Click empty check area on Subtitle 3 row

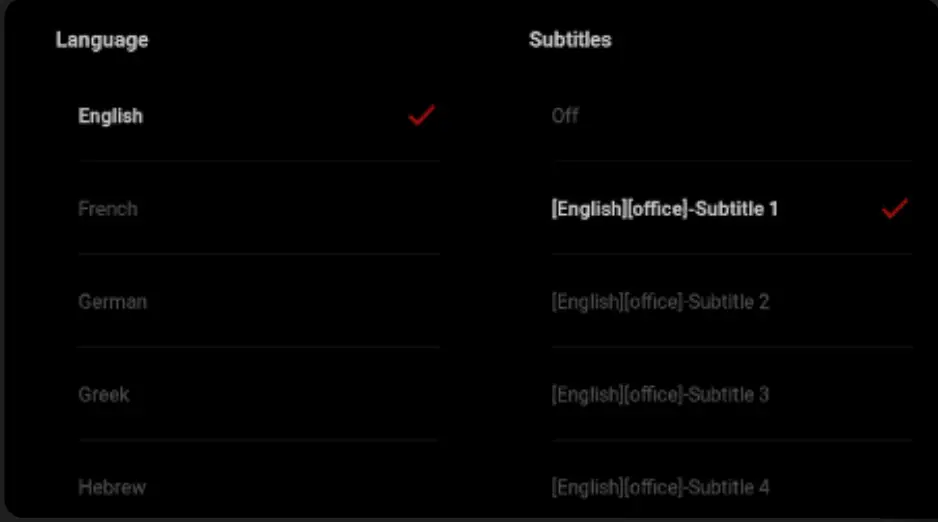click(895, 395)
